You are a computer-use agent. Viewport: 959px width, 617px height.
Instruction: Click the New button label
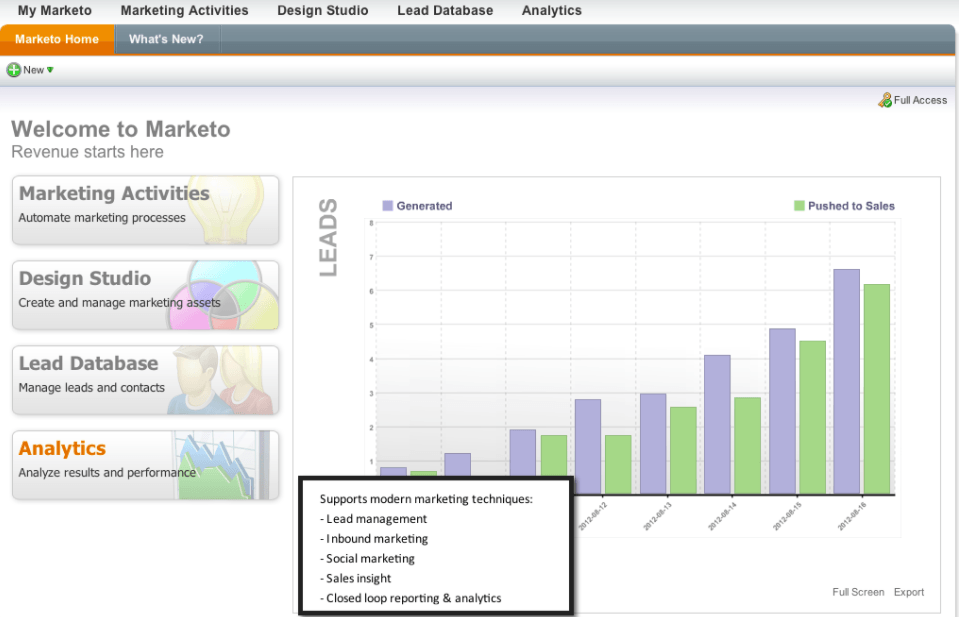tap(33, 70)
